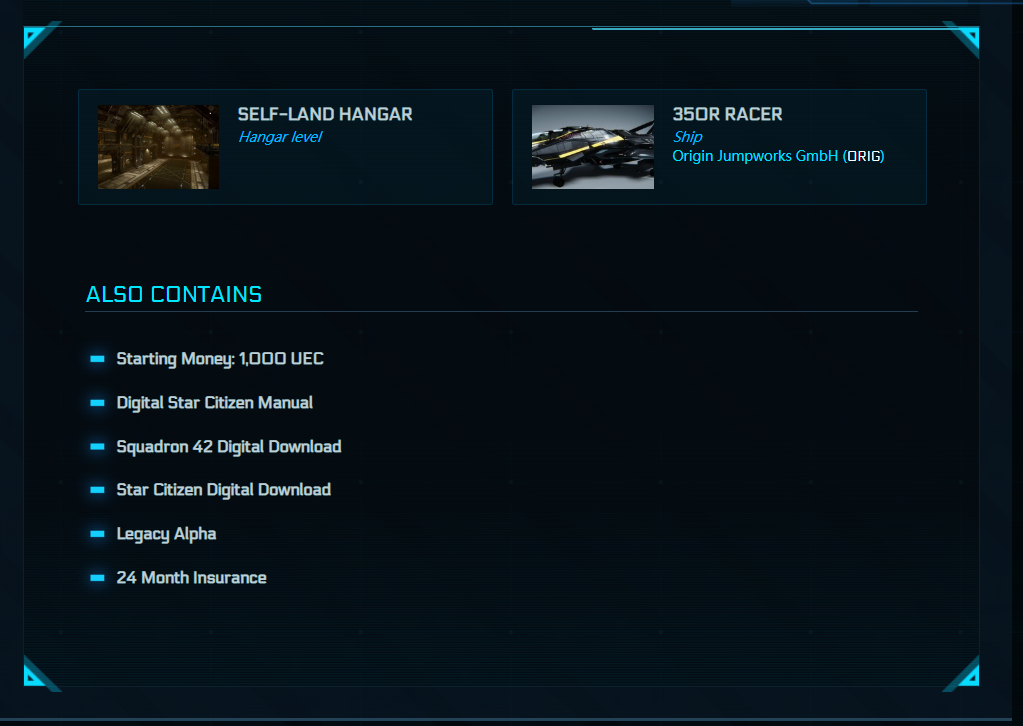Click the 350R RACER title
This screenshot has height=726, width=1023.
[727, 114]
